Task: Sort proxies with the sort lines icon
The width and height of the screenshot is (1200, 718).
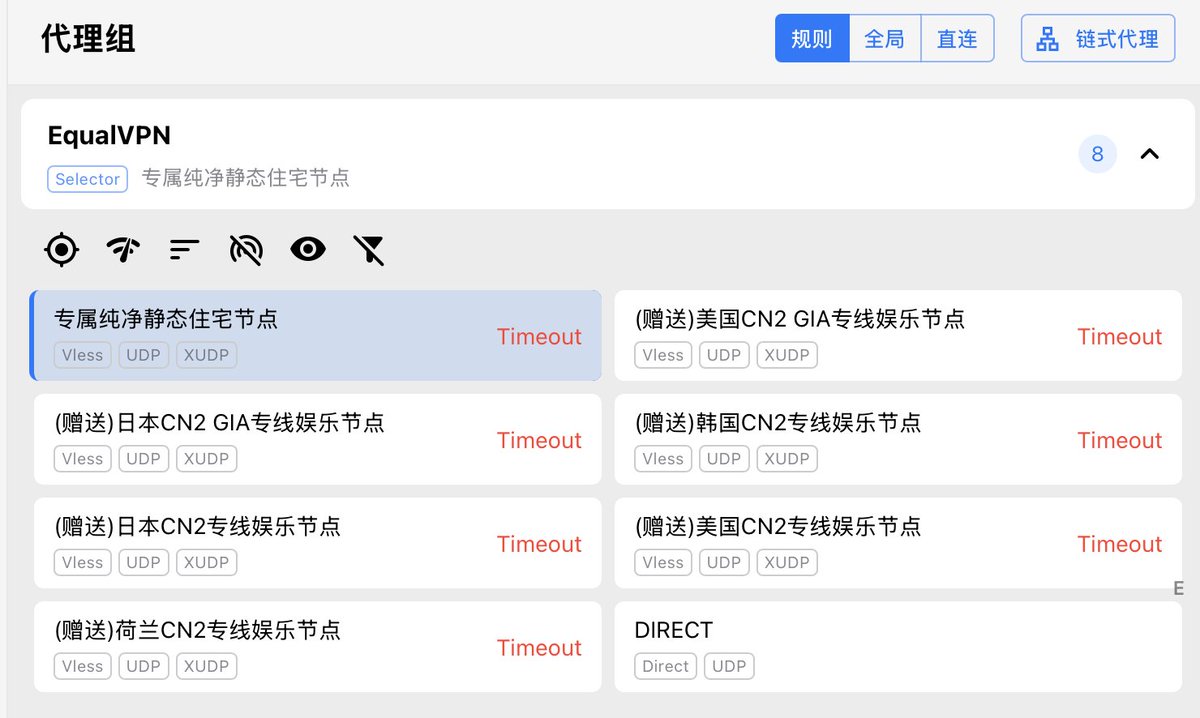Action: [x=184, y=249]
